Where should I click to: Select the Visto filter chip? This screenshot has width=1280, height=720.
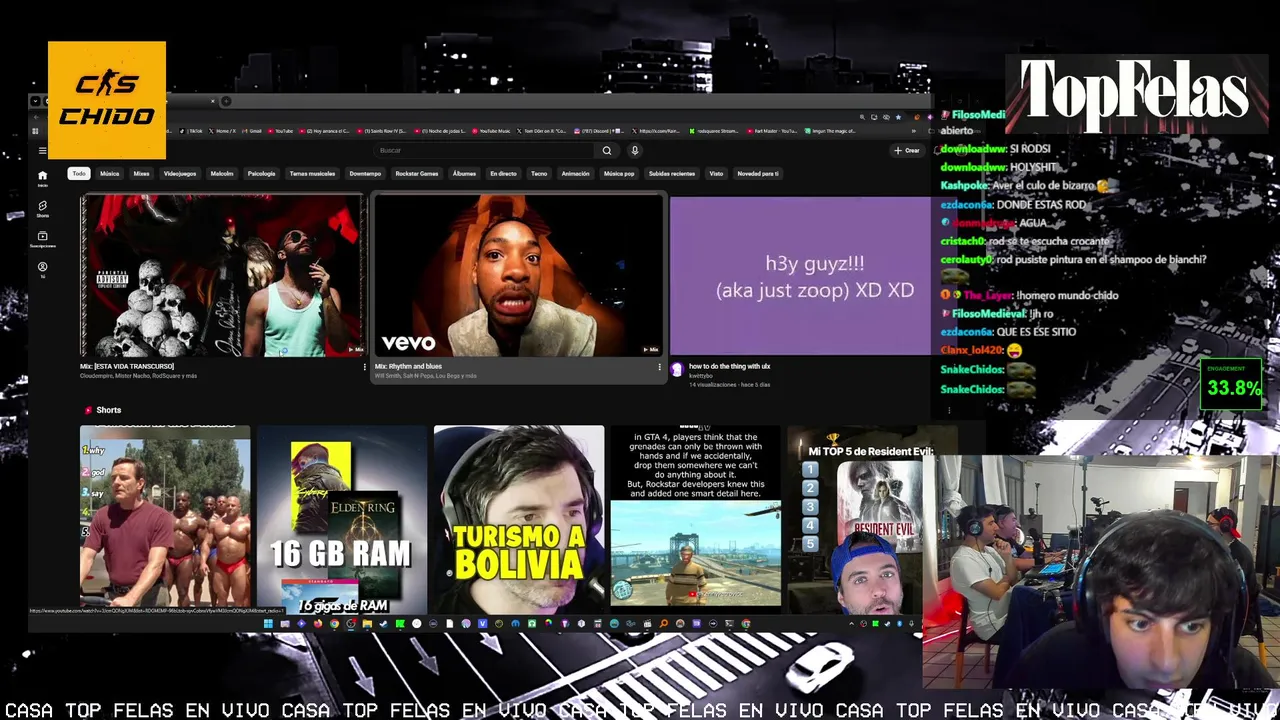tap(716, 173)
